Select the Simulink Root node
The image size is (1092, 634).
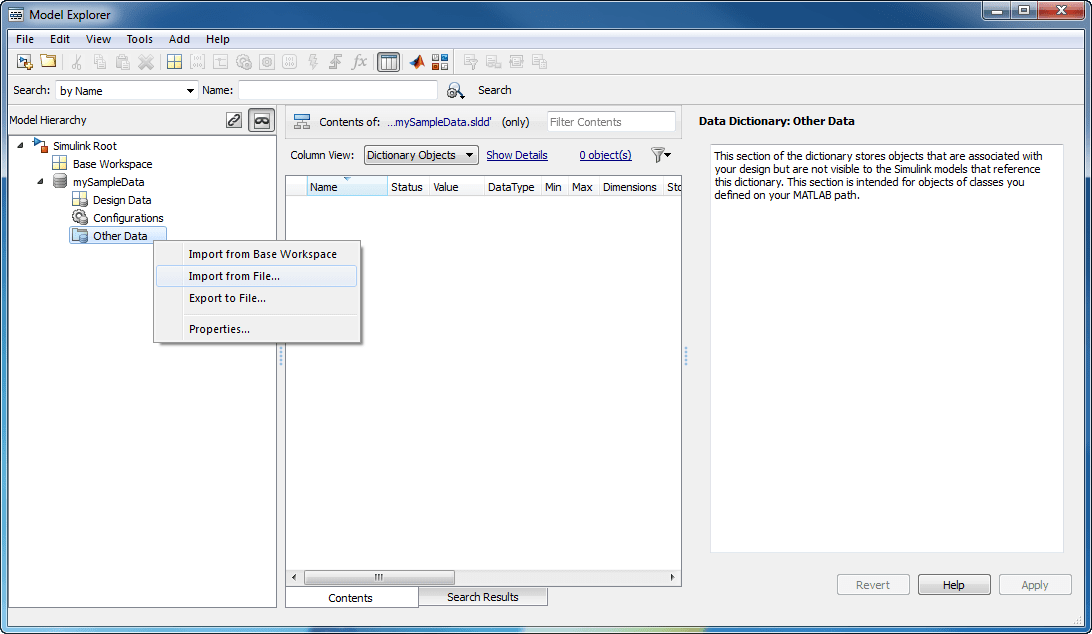[85, 146]
